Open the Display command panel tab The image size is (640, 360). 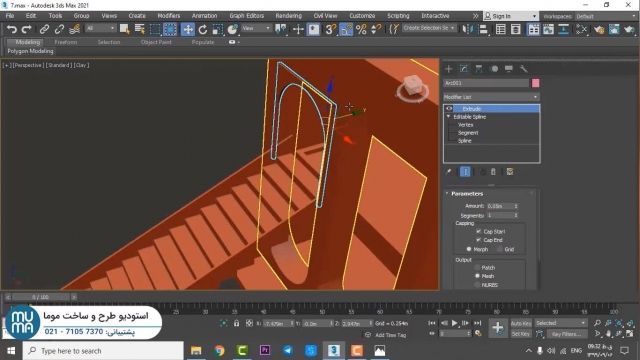509,69
